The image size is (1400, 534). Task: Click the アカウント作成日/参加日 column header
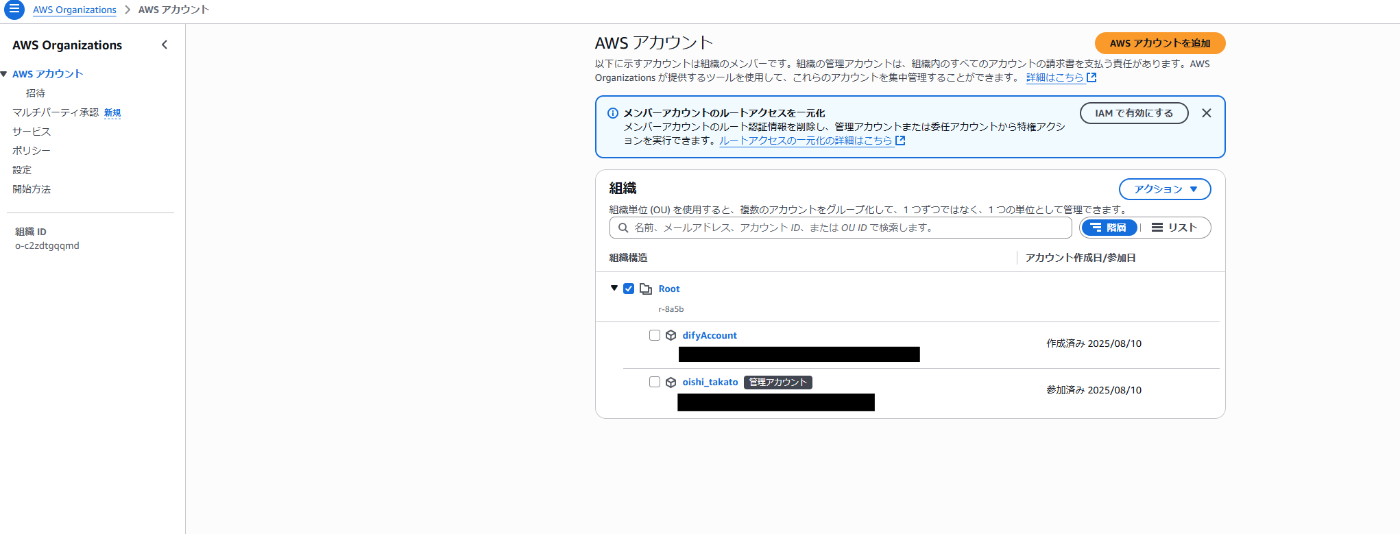(x=1081, y=258)
